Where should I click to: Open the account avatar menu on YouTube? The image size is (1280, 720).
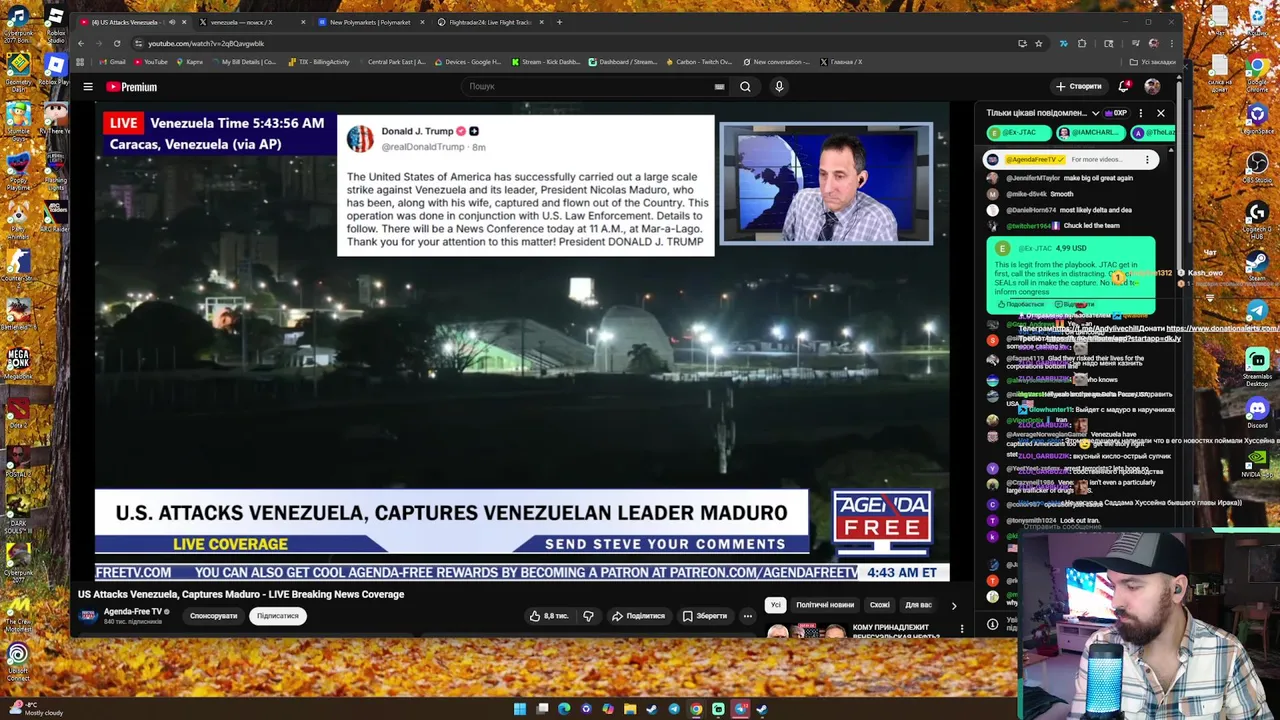[x=1152, y=86]
